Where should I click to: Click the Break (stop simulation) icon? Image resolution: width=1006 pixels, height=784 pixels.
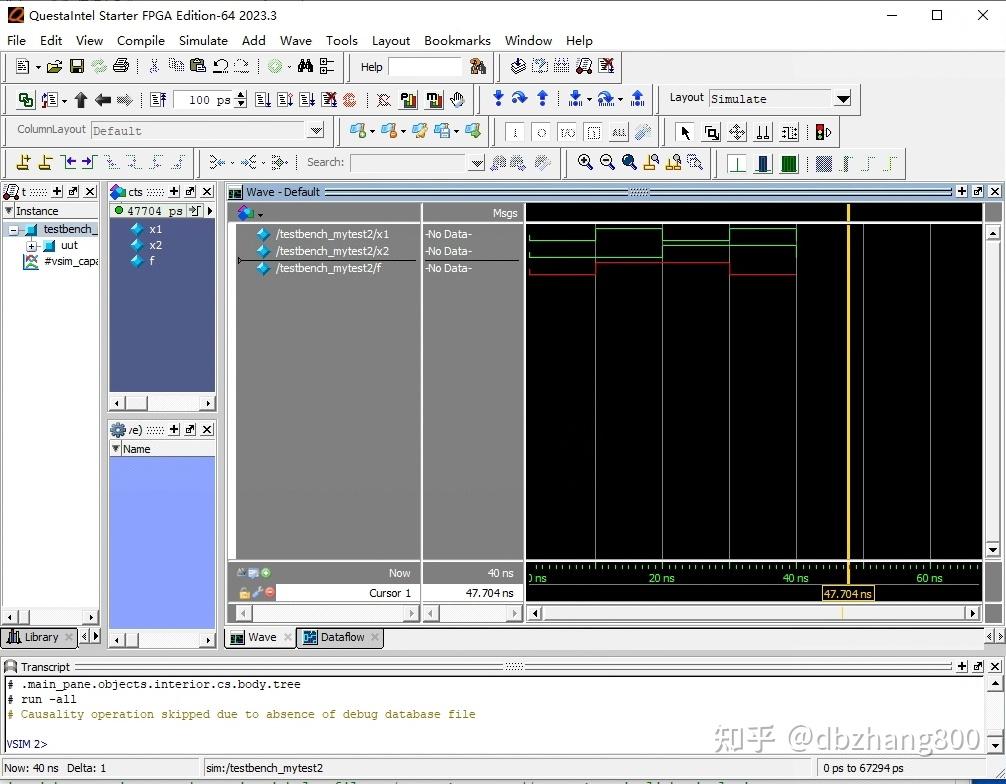[329, 99]
